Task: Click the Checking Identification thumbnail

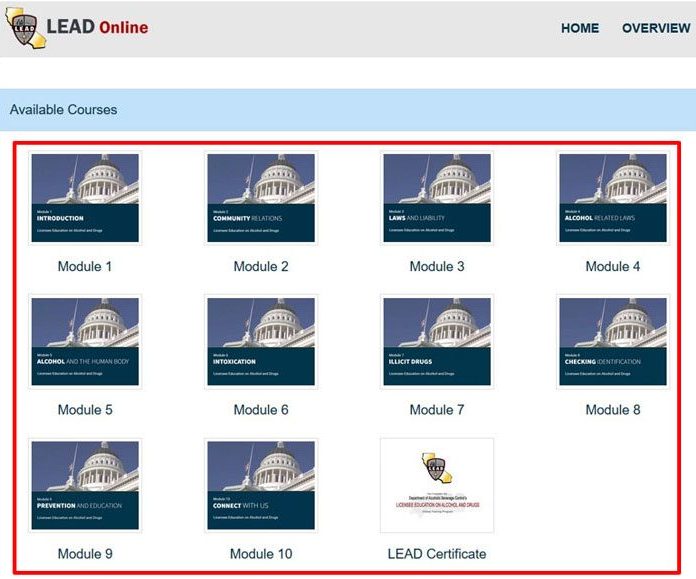Action: tap(613, 342)
